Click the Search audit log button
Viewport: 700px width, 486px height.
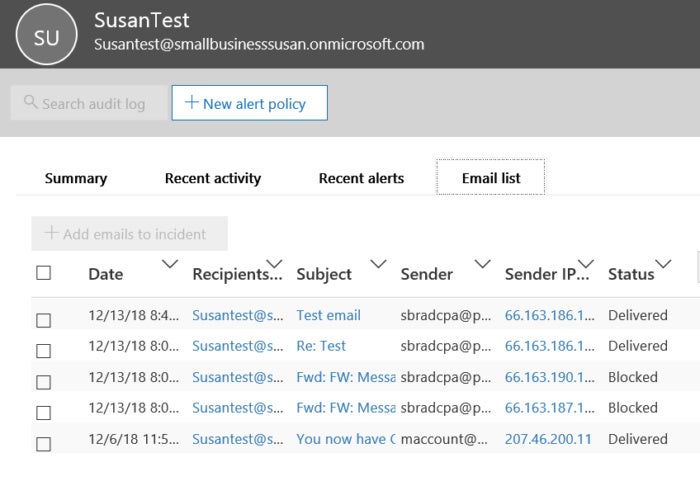89,103
